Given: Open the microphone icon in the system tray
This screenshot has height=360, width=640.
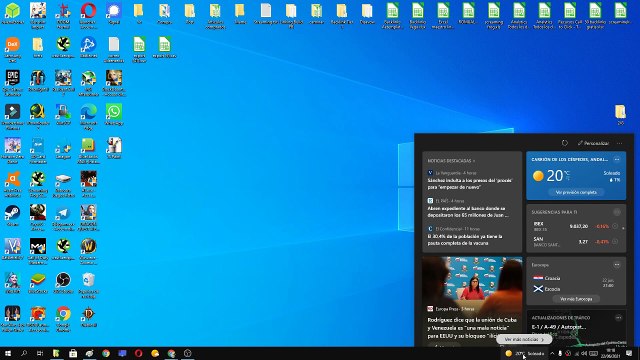Looking at the screenshot, I should coord(560,353).
